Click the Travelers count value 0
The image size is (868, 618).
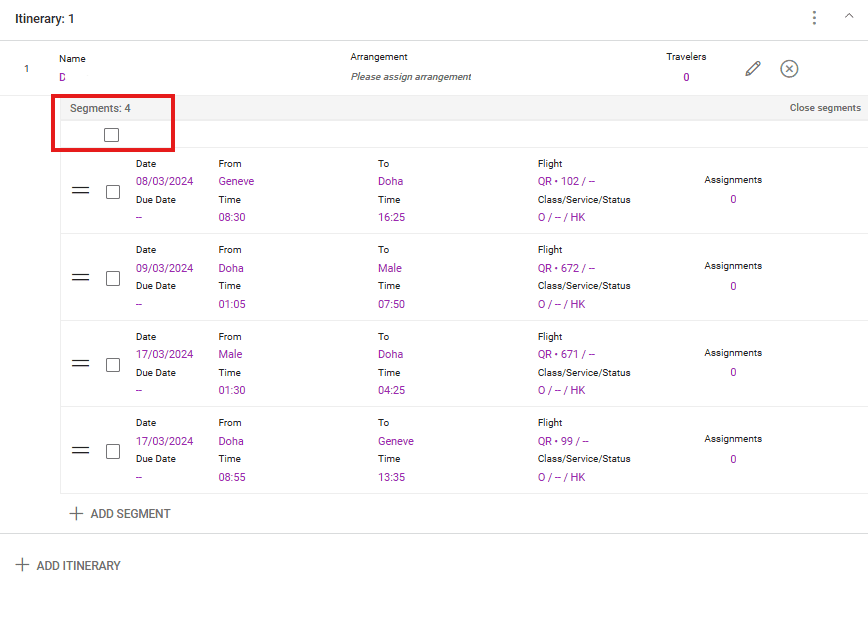tap(686, 77)
